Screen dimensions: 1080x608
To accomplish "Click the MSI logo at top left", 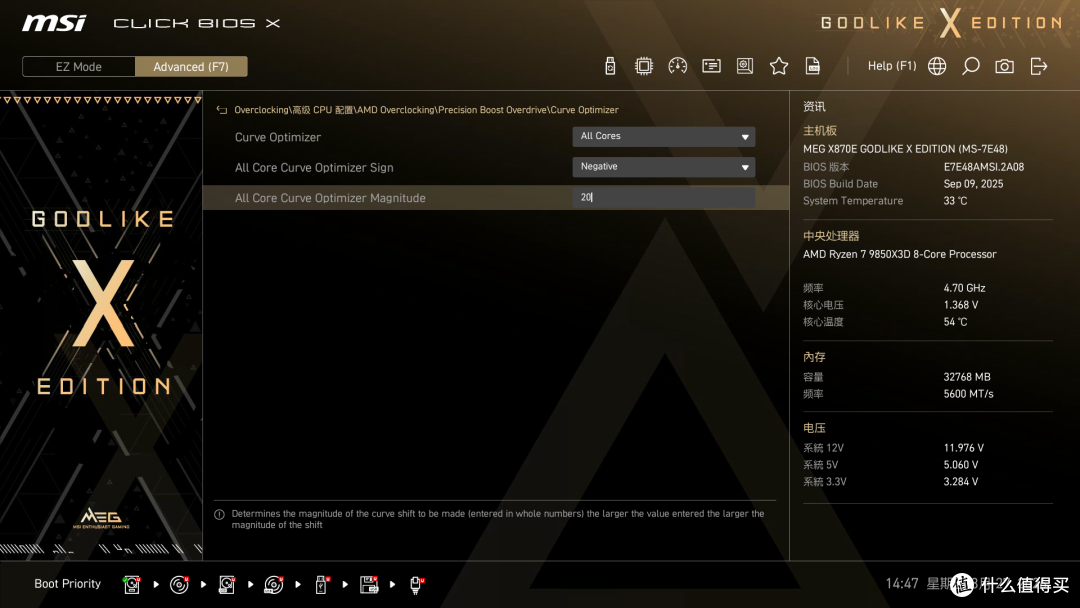I will tap(54, 23).
